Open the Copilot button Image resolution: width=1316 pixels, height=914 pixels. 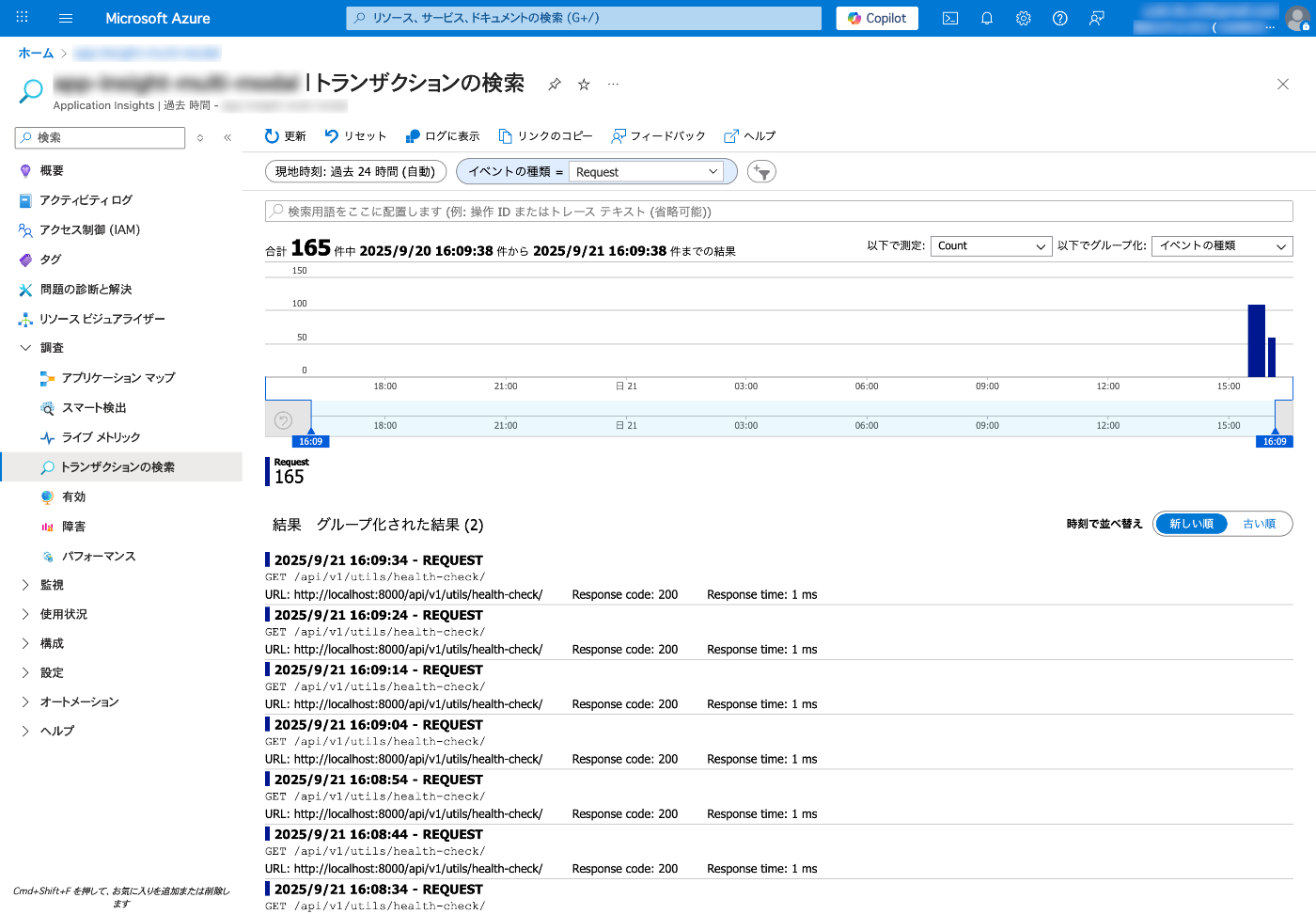877,18
